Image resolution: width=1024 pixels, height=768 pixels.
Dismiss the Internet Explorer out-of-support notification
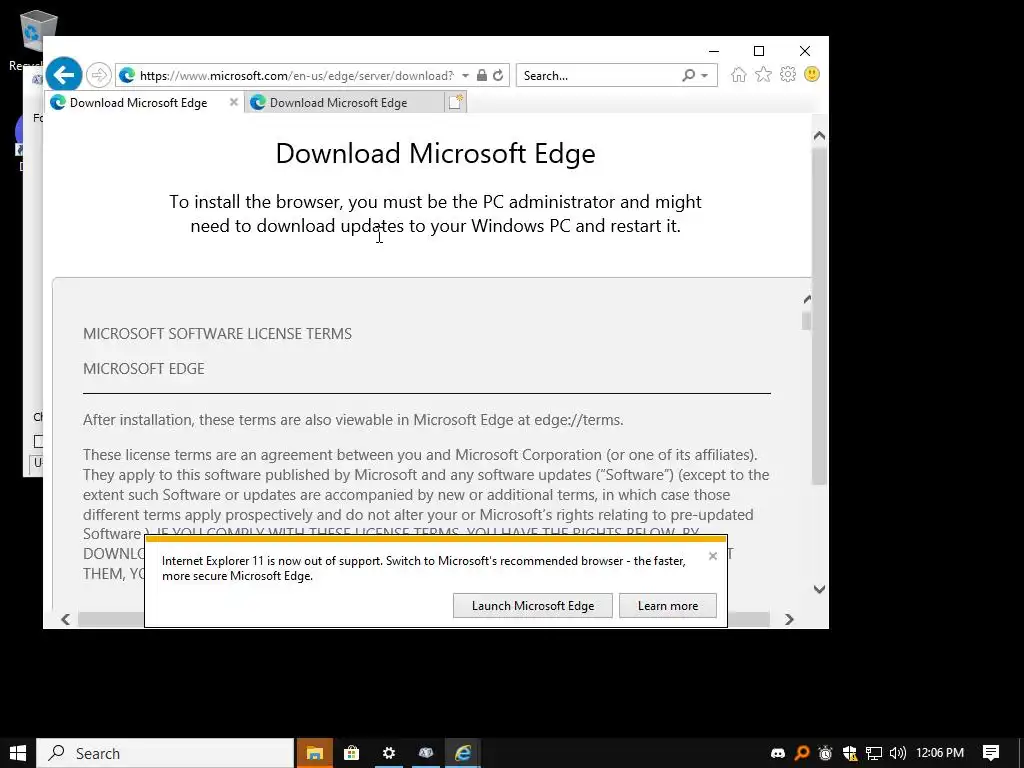coord(713,556)
